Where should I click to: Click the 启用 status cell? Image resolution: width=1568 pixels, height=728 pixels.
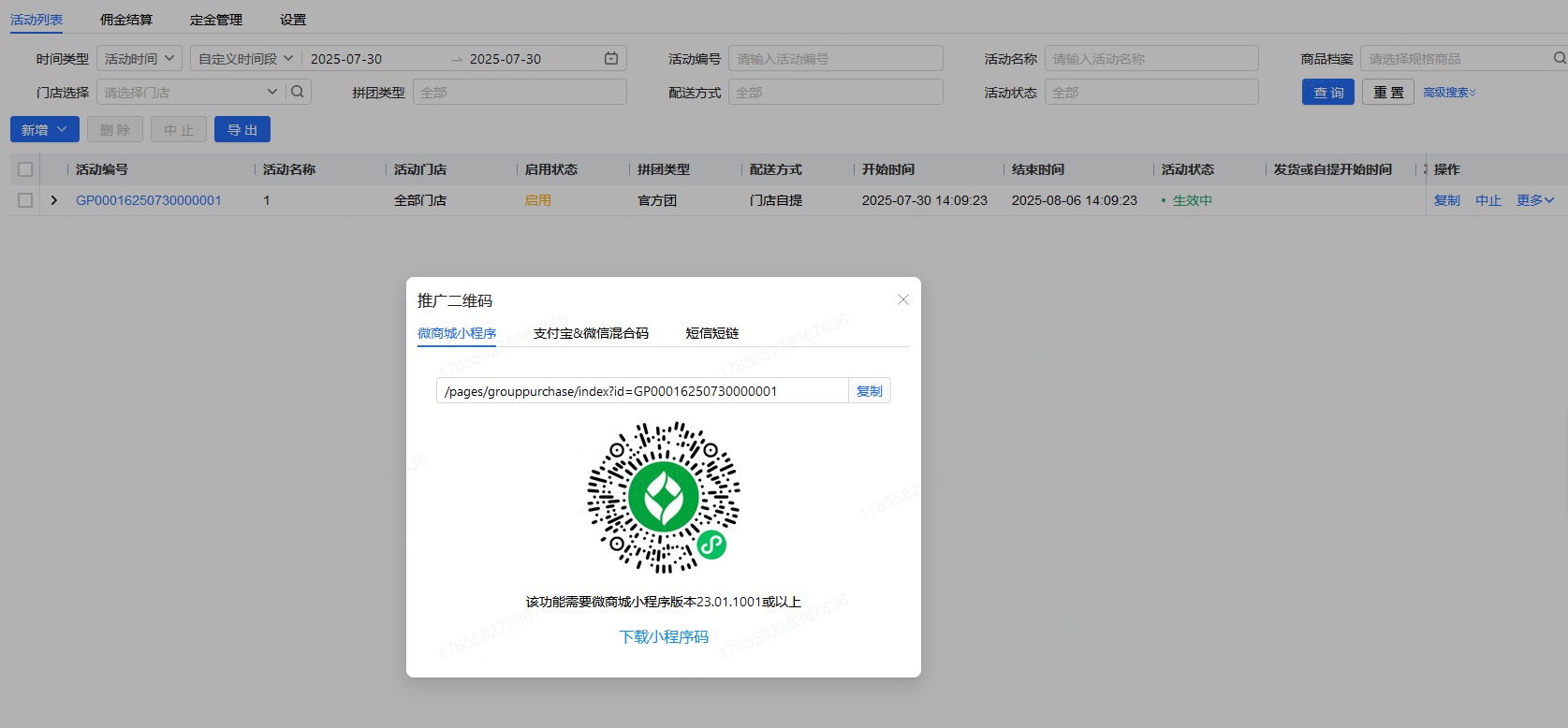click(x=538, y=200)
